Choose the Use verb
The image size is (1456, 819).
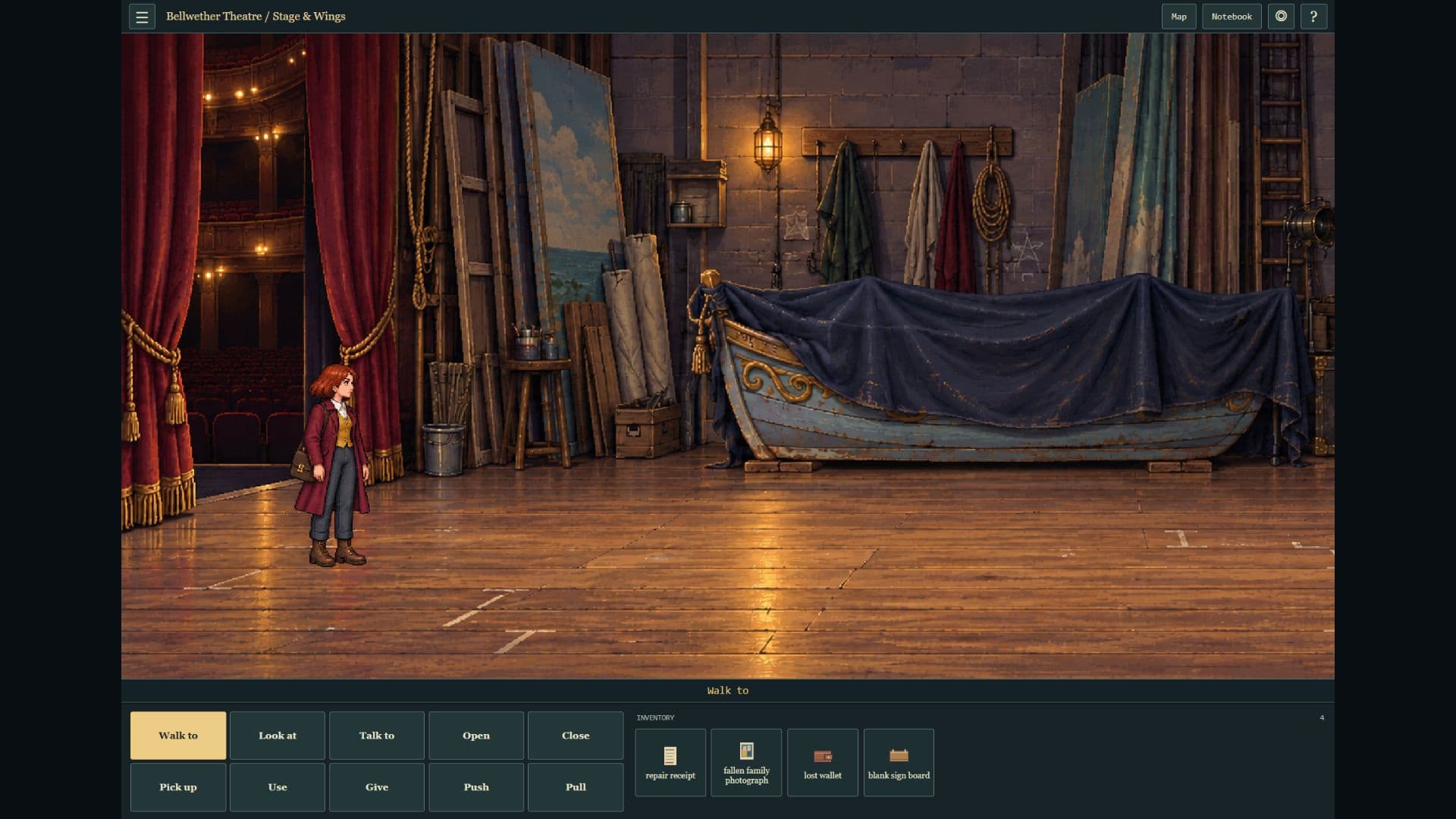(278, 787)
